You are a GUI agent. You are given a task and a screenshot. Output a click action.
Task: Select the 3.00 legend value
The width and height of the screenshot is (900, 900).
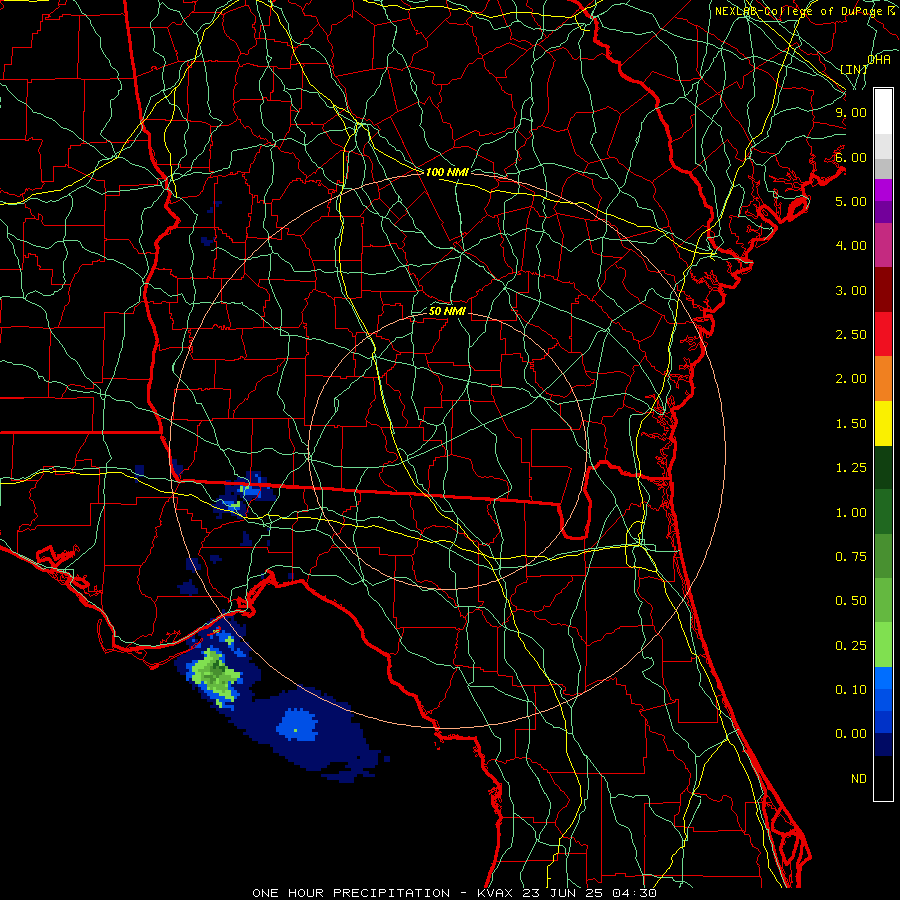pos(851,290)
